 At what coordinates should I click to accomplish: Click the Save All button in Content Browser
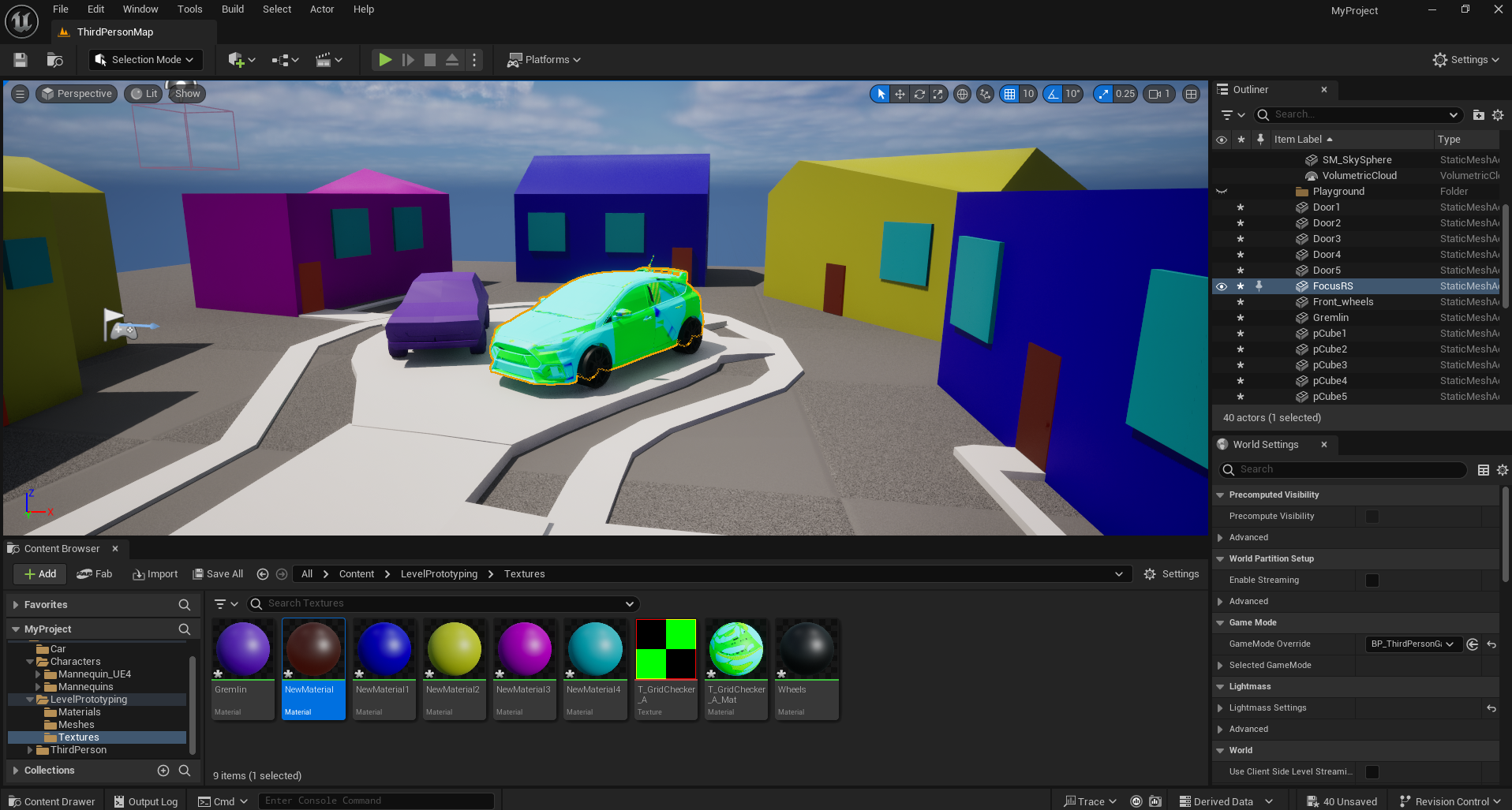tap(218, 573)
